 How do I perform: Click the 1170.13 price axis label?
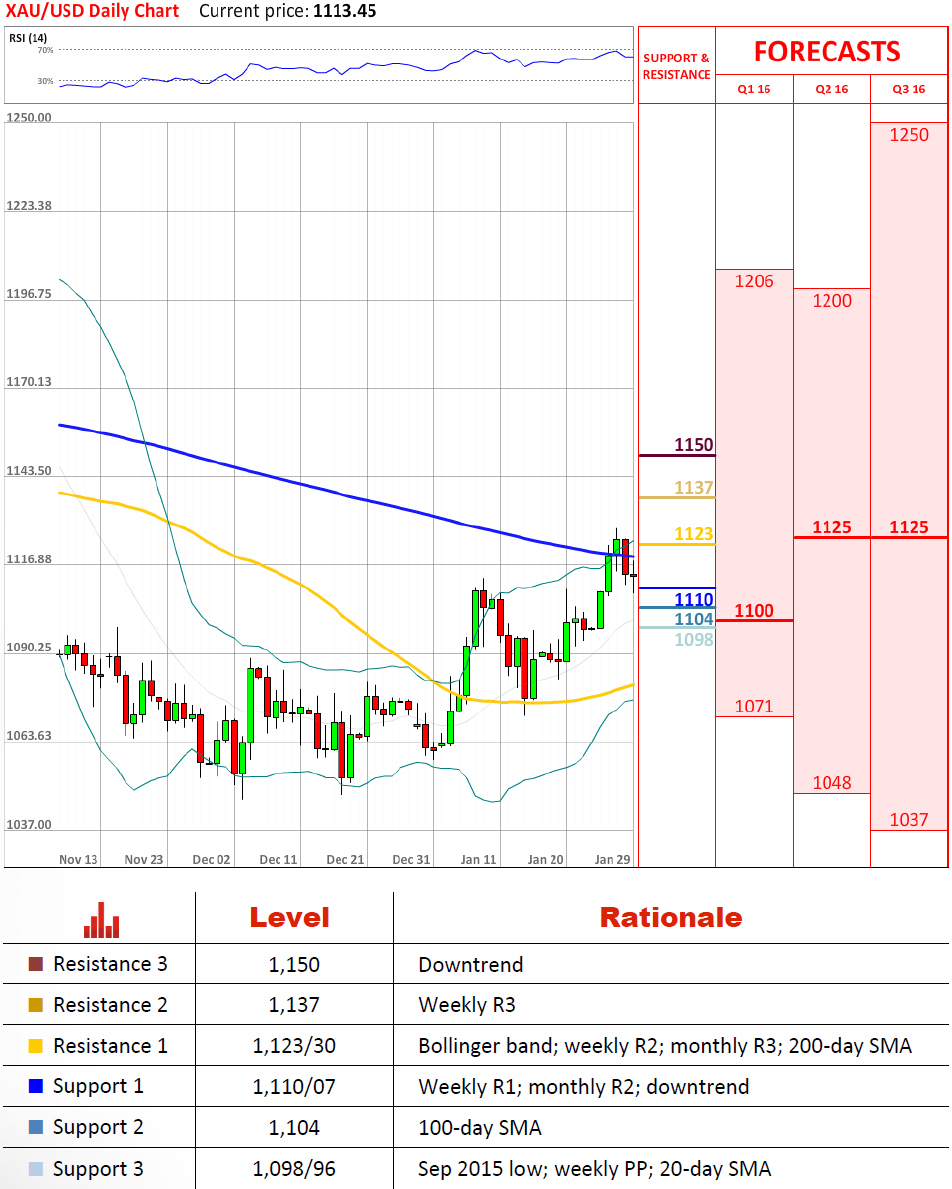click(x=29, y=381)
